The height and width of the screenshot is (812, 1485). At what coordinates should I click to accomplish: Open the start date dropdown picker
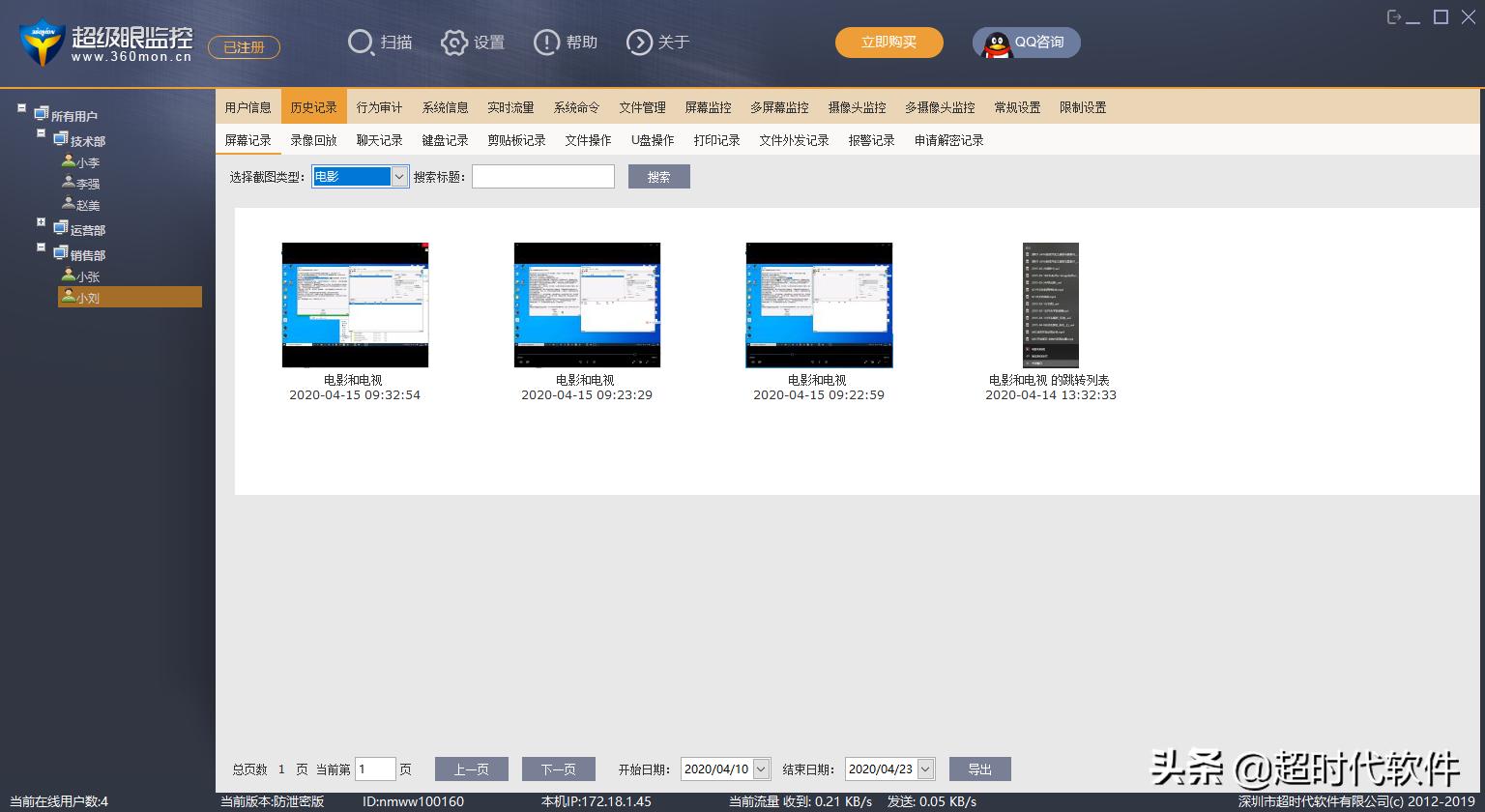tap(761, 769)
